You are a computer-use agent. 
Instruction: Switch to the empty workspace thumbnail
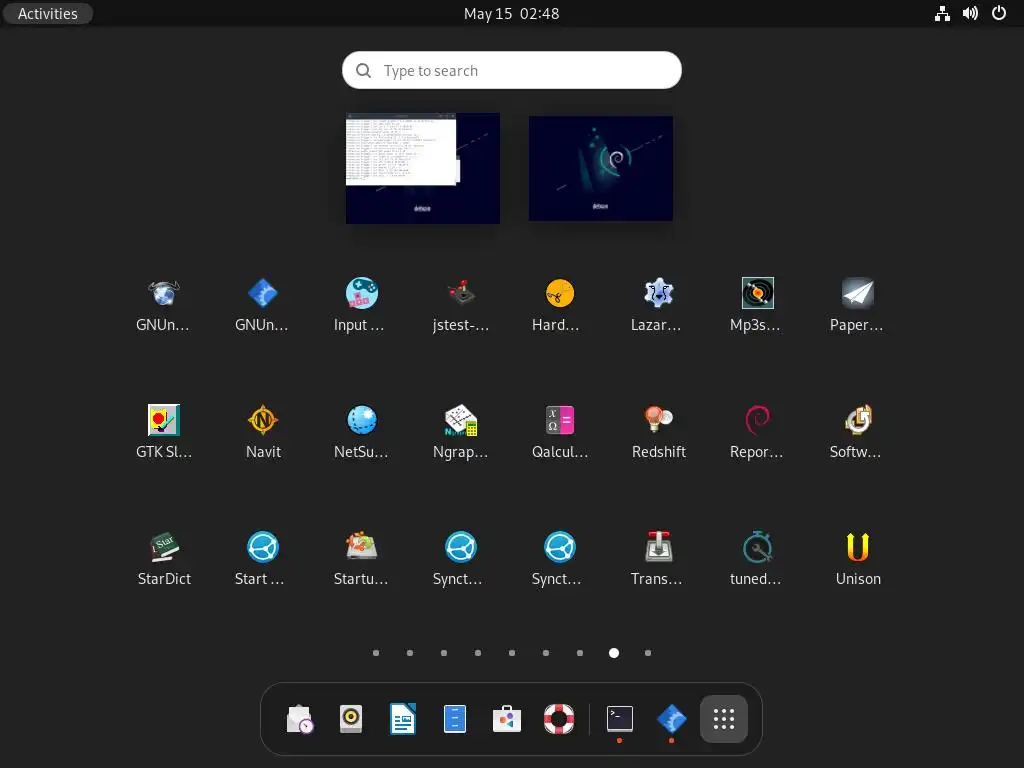(601, 168)
